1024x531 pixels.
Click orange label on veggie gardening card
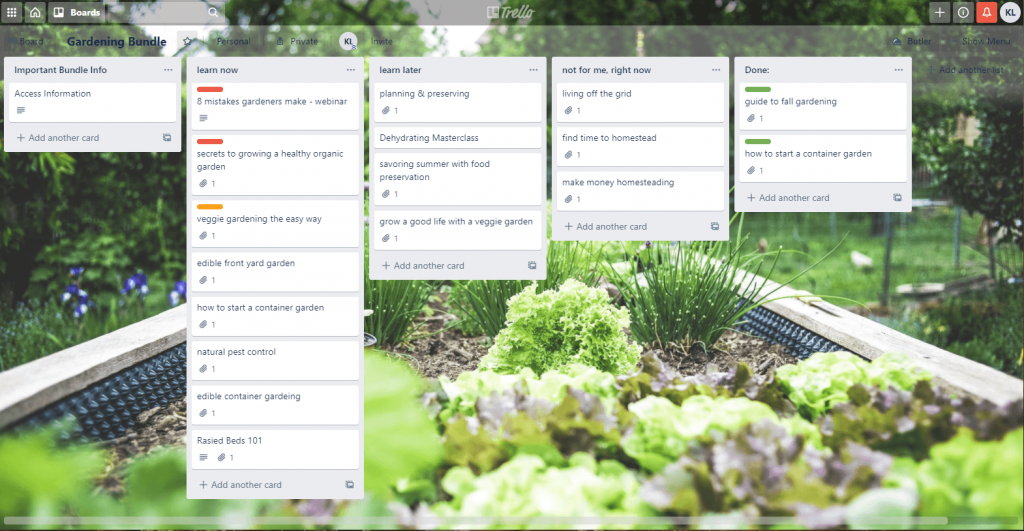[x=210, y=207]
